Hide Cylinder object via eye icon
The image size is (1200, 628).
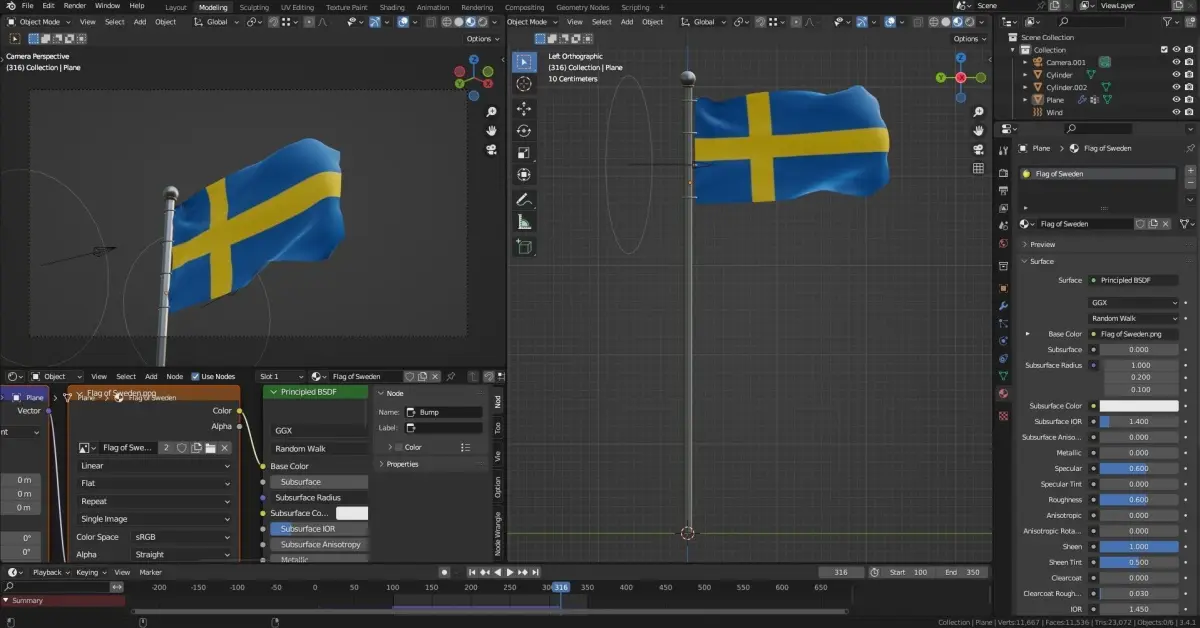click(1176, 75)
